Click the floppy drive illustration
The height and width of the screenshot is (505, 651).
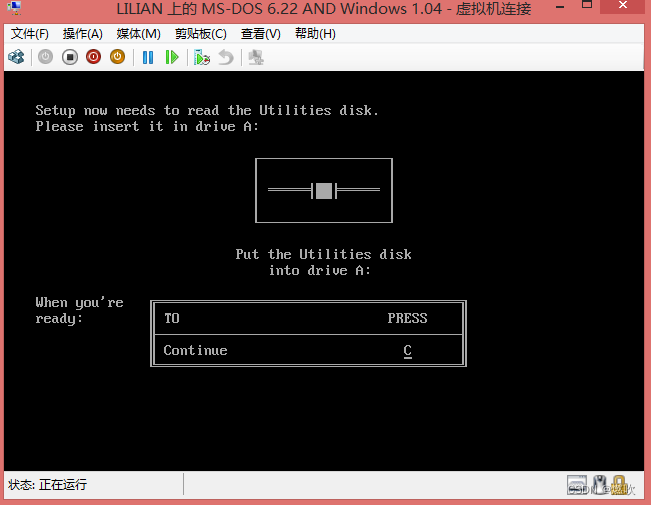(x=324, y=191)
